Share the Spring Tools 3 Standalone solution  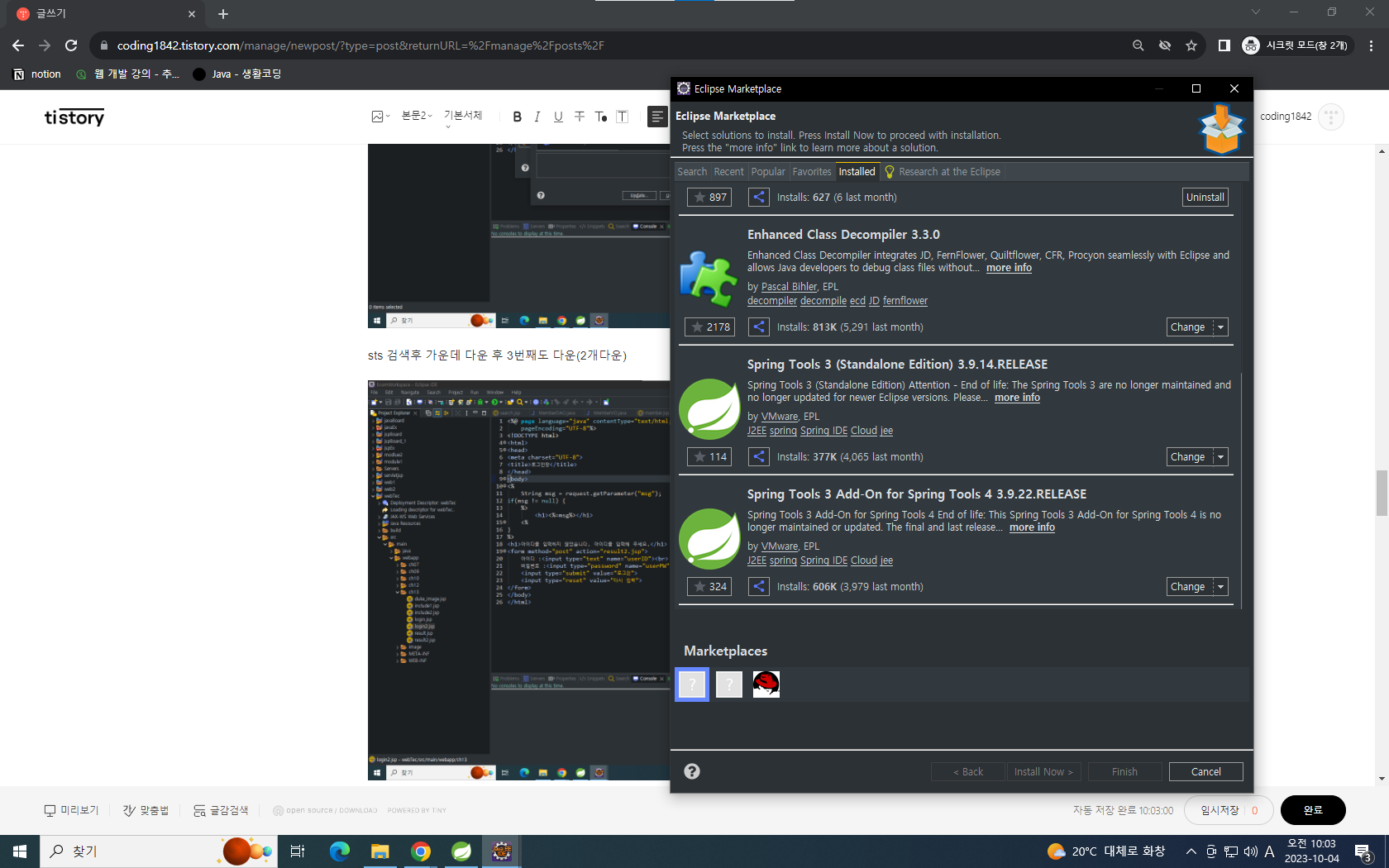click(x=758, y=457)
